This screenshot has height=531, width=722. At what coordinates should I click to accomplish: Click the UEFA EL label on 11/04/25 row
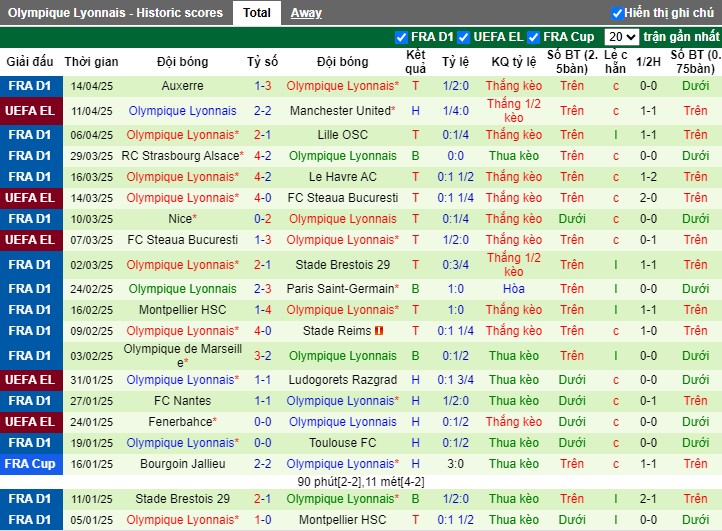click(x=30, y=111)
